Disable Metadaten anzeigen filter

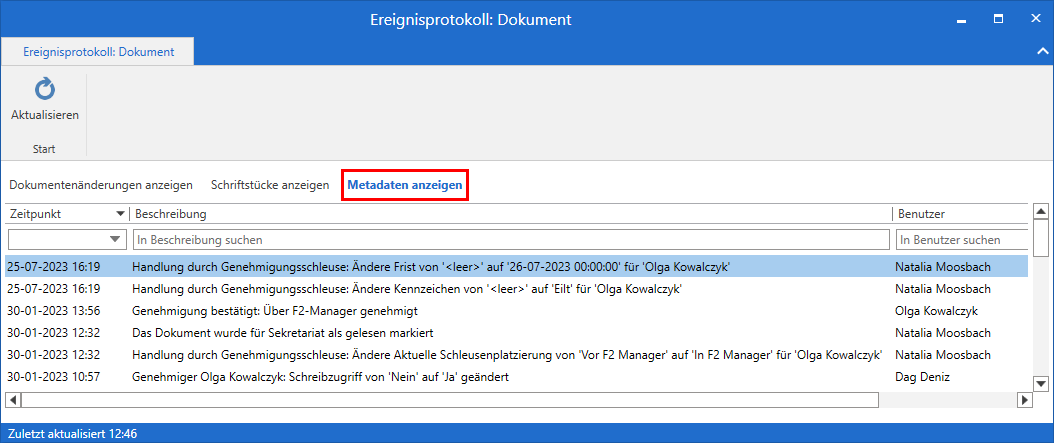tap(404, 185)
